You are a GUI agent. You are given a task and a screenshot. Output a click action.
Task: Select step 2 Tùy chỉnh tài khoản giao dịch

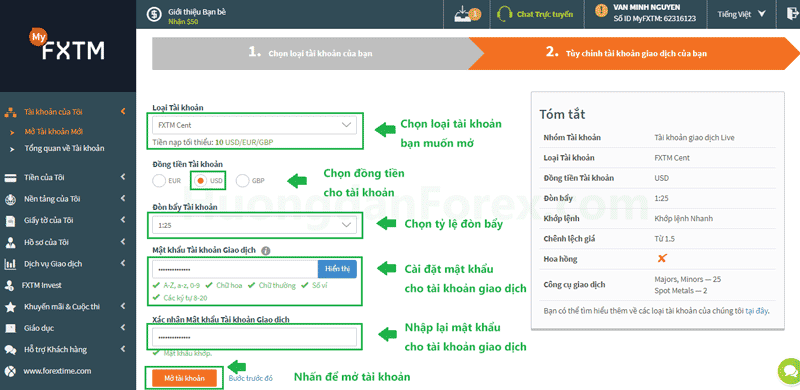coord(633,53)
